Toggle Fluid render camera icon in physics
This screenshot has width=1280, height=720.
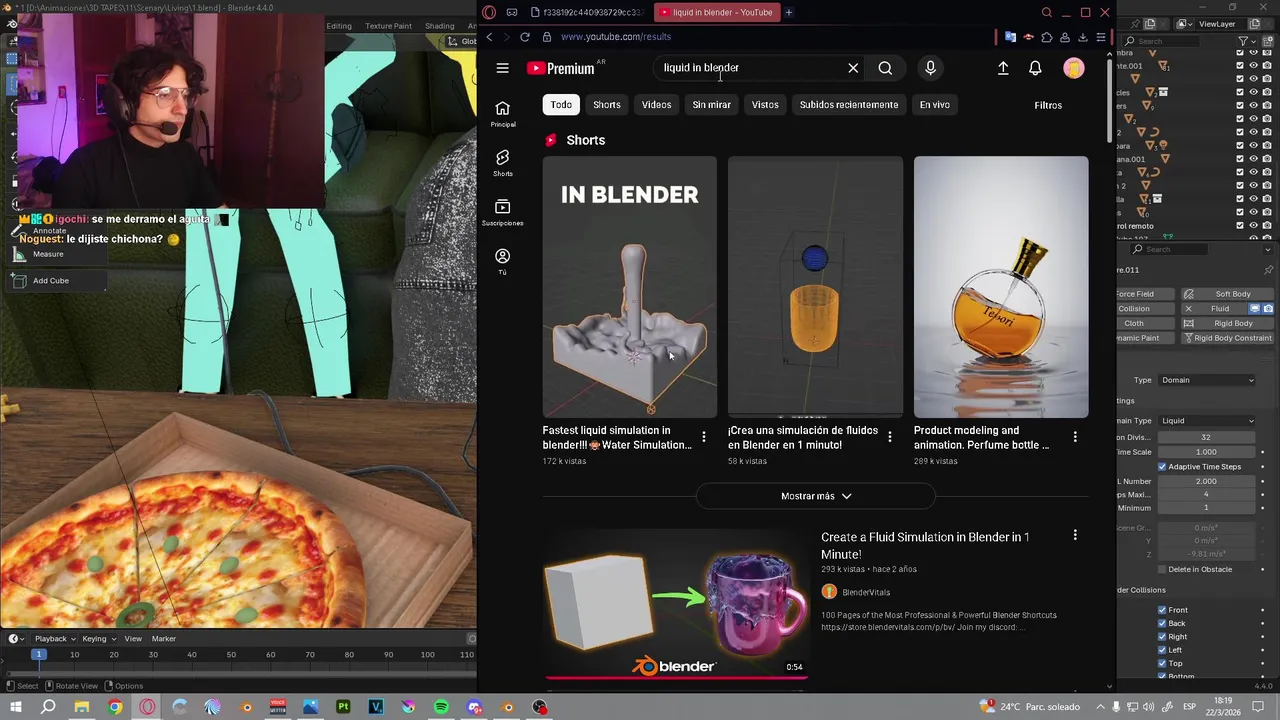tap(1267, 309)
